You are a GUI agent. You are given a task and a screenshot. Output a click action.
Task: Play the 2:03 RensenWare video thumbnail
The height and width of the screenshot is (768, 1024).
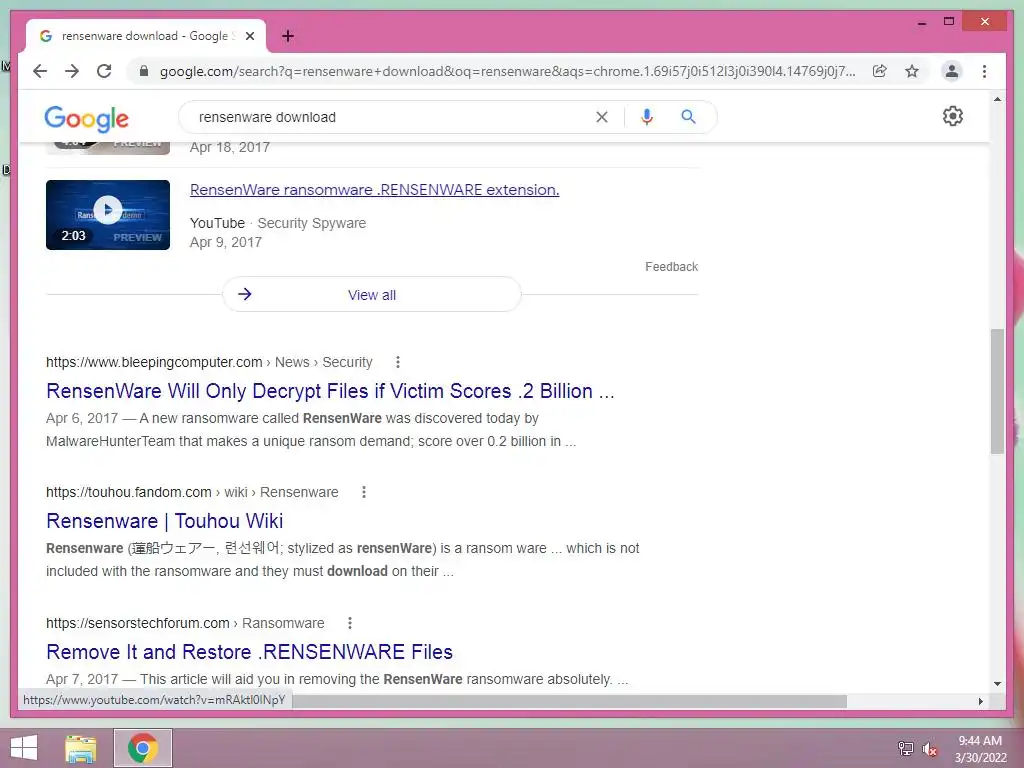[108, 215]
